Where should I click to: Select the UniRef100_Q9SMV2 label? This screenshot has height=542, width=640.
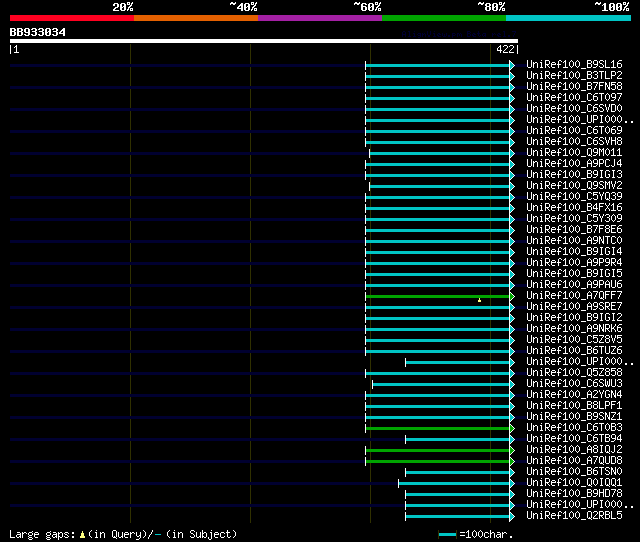(x=574, y=185)
